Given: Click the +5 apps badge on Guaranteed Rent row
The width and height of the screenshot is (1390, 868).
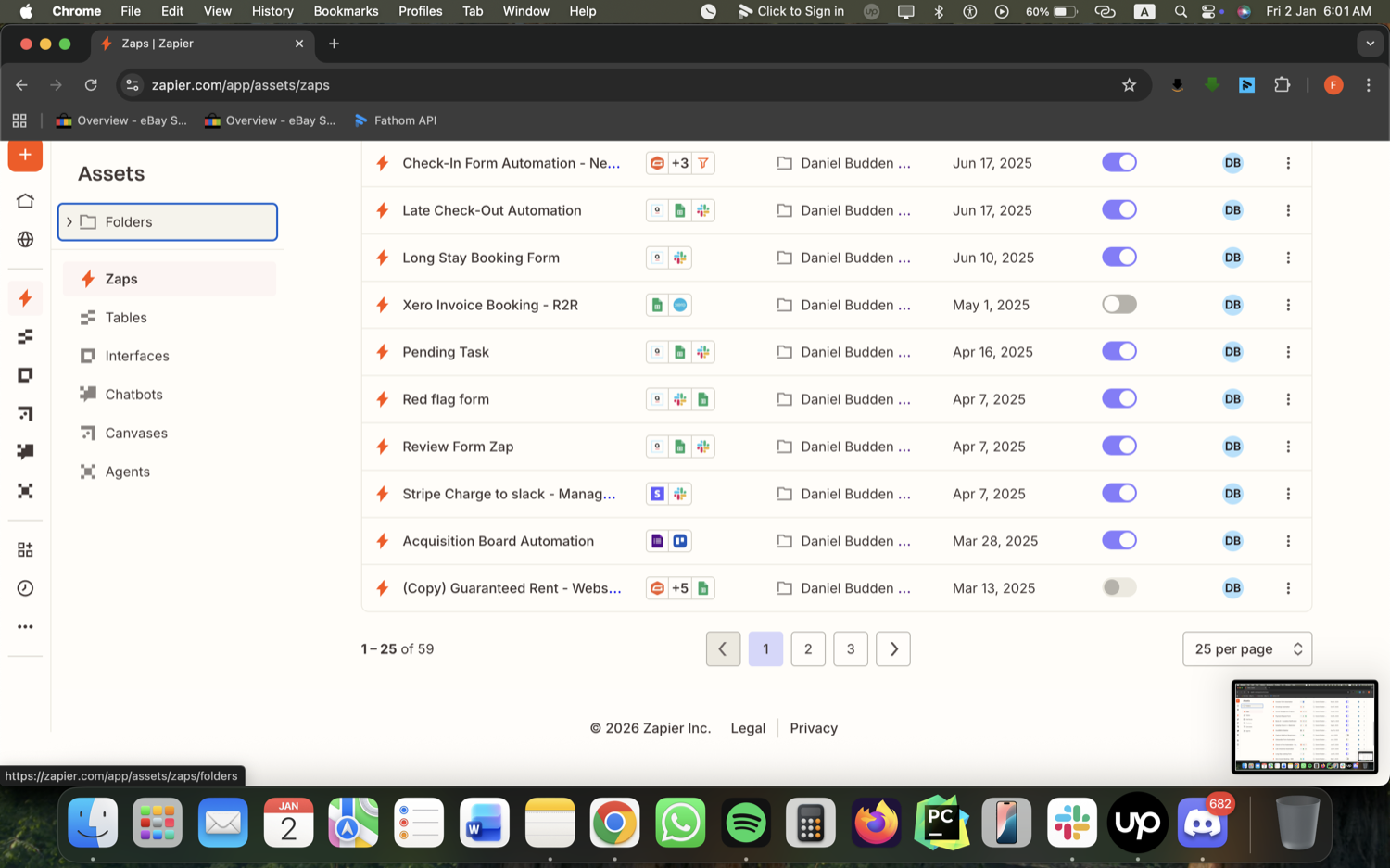Looking at the screenshot, I should [x=680, y=588].
